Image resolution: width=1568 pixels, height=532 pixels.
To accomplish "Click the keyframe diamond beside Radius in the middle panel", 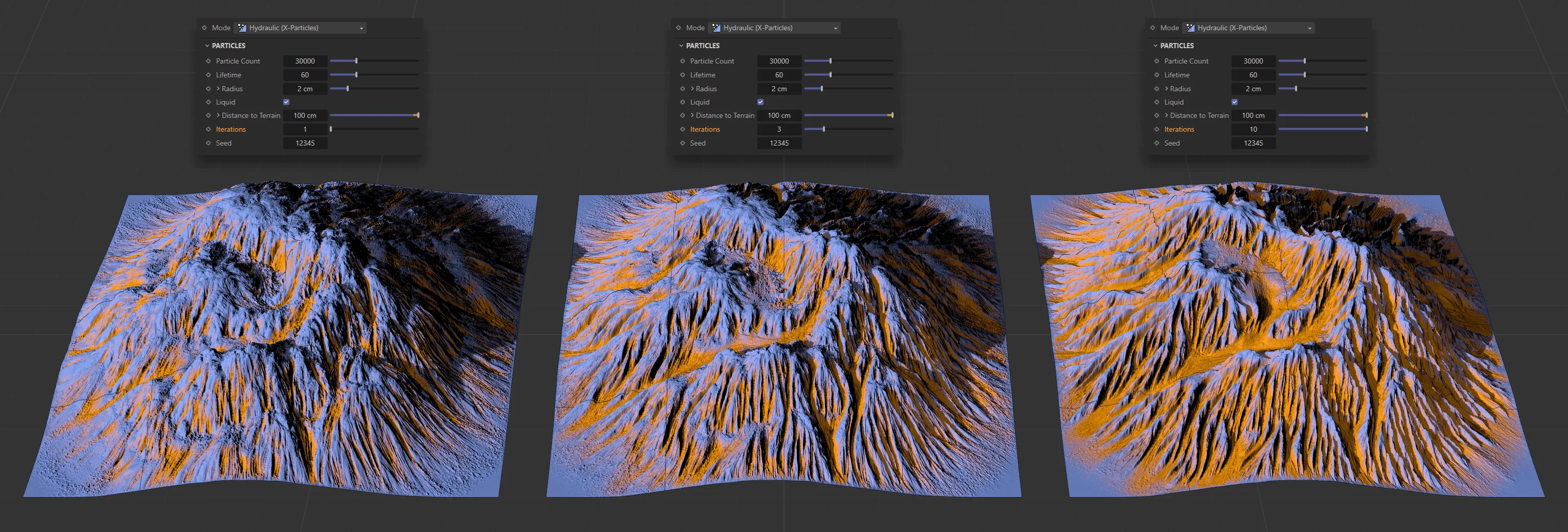I will tap(683, 88).
